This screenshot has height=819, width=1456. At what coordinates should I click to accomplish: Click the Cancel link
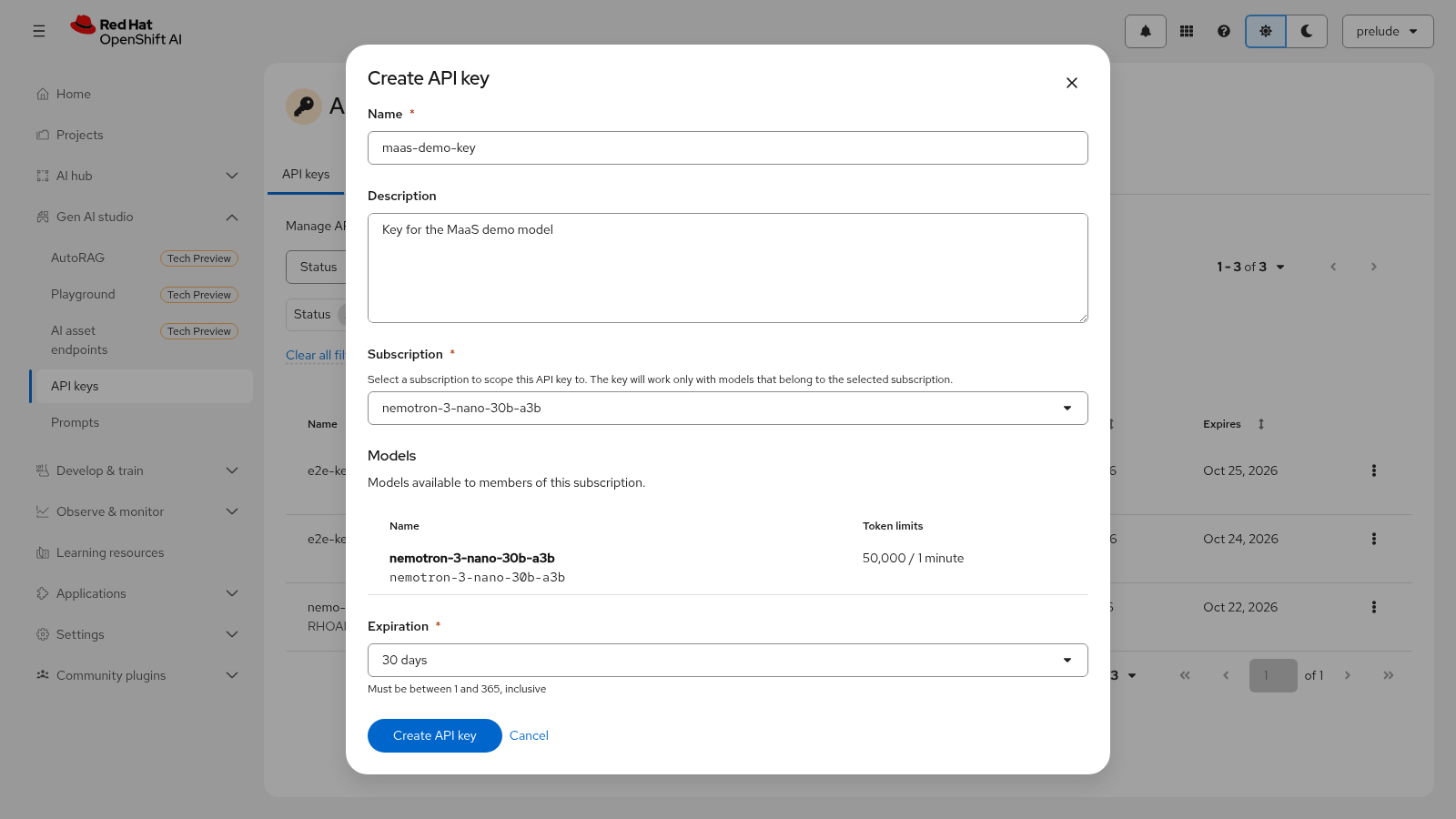coord(529,735)
